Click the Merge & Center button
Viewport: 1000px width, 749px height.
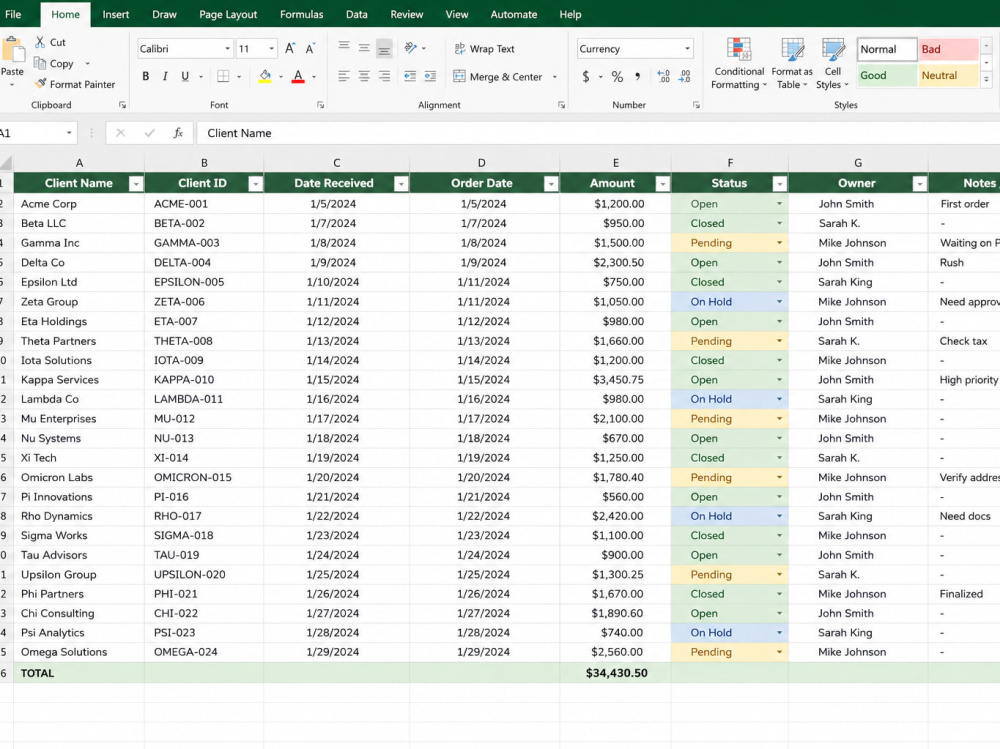tap(498, 77)
